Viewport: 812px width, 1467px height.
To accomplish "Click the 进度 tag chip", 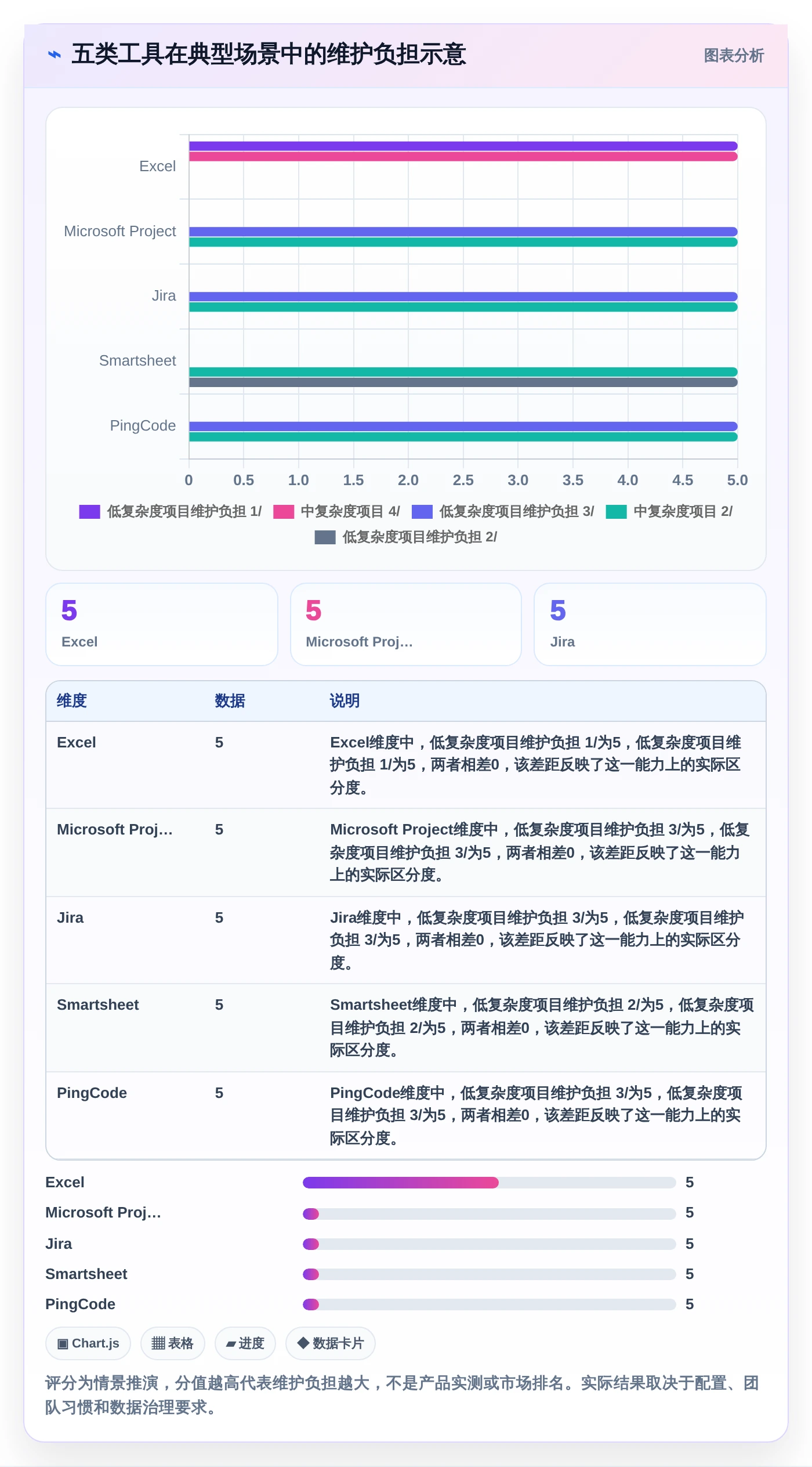I will [x=245, y=1343].
